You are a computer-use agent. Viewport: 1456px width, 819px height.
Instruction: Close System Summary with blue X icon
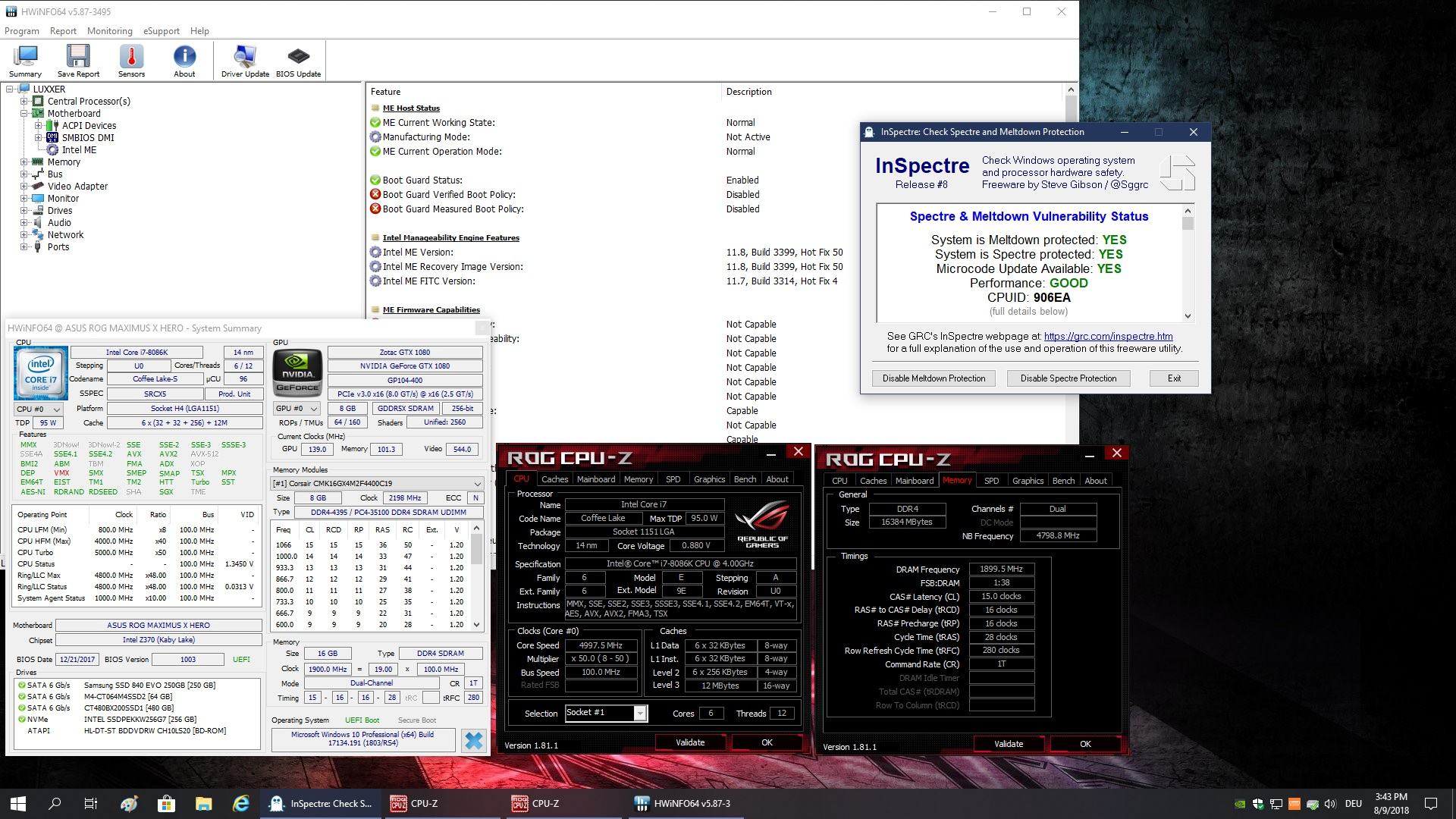pos(474,740)
